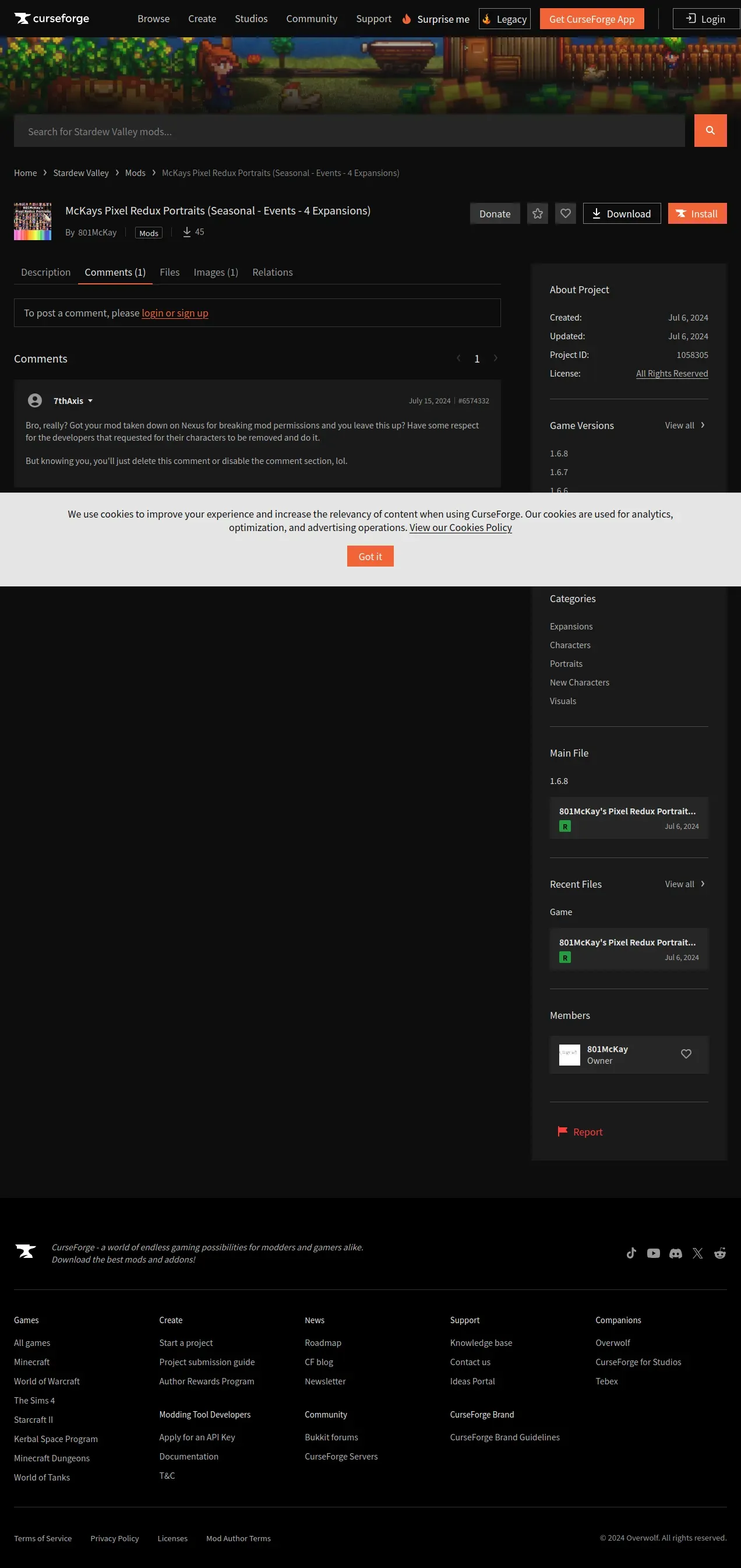The height and width of the screenshot is (1568, 741).
Task: Click the Get CurseForge App button
Action: [x=591, y=19]
